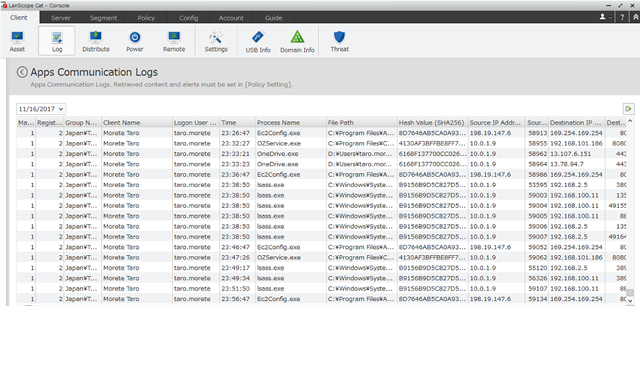The image size is (640, 380).
Task: Switch to the Account tab
Action: pos(231,18)
